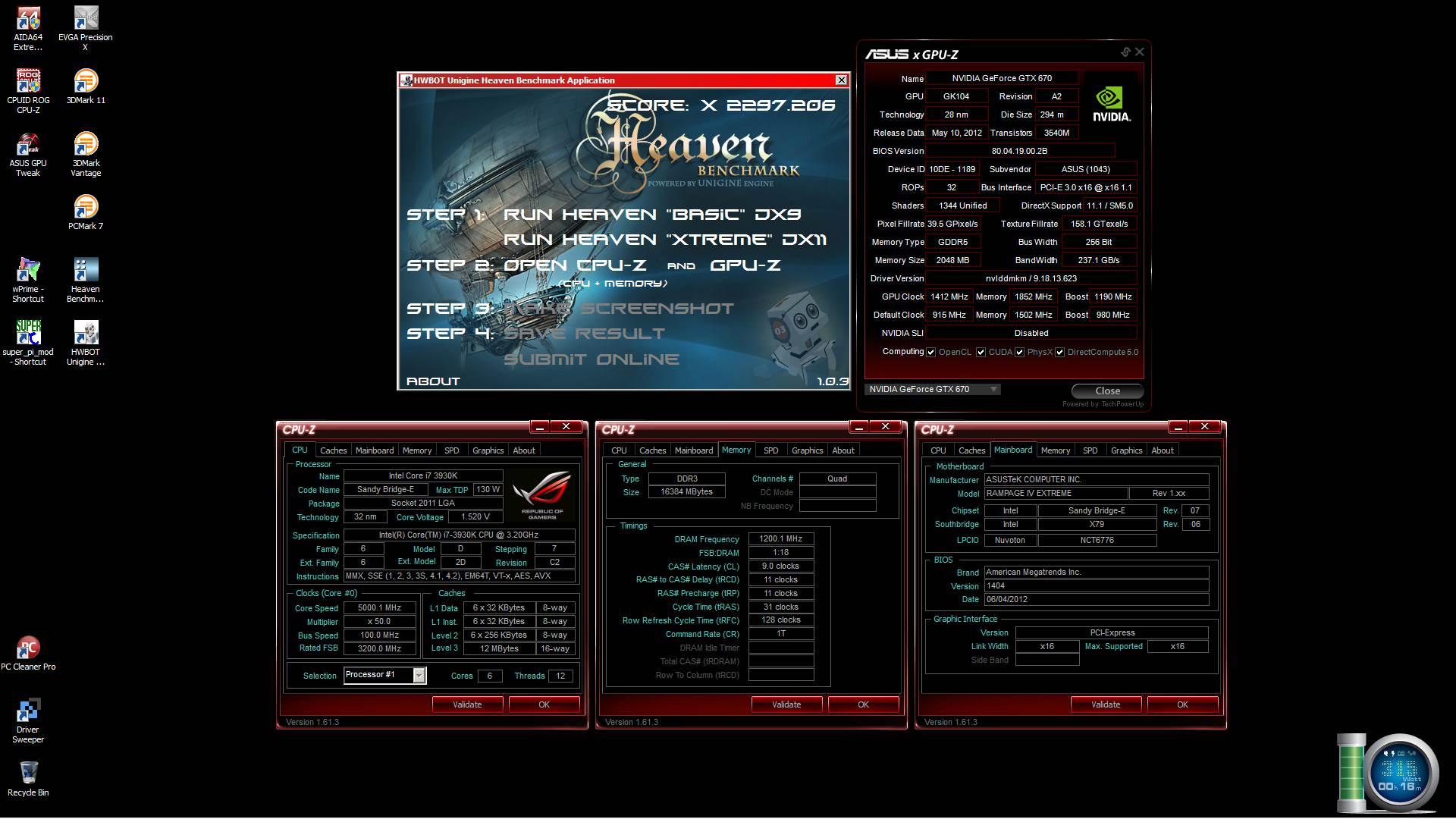Click Run Heaven "Basic" DX9
Viewport: 1456px width, 819px height.
pos(652,214)
